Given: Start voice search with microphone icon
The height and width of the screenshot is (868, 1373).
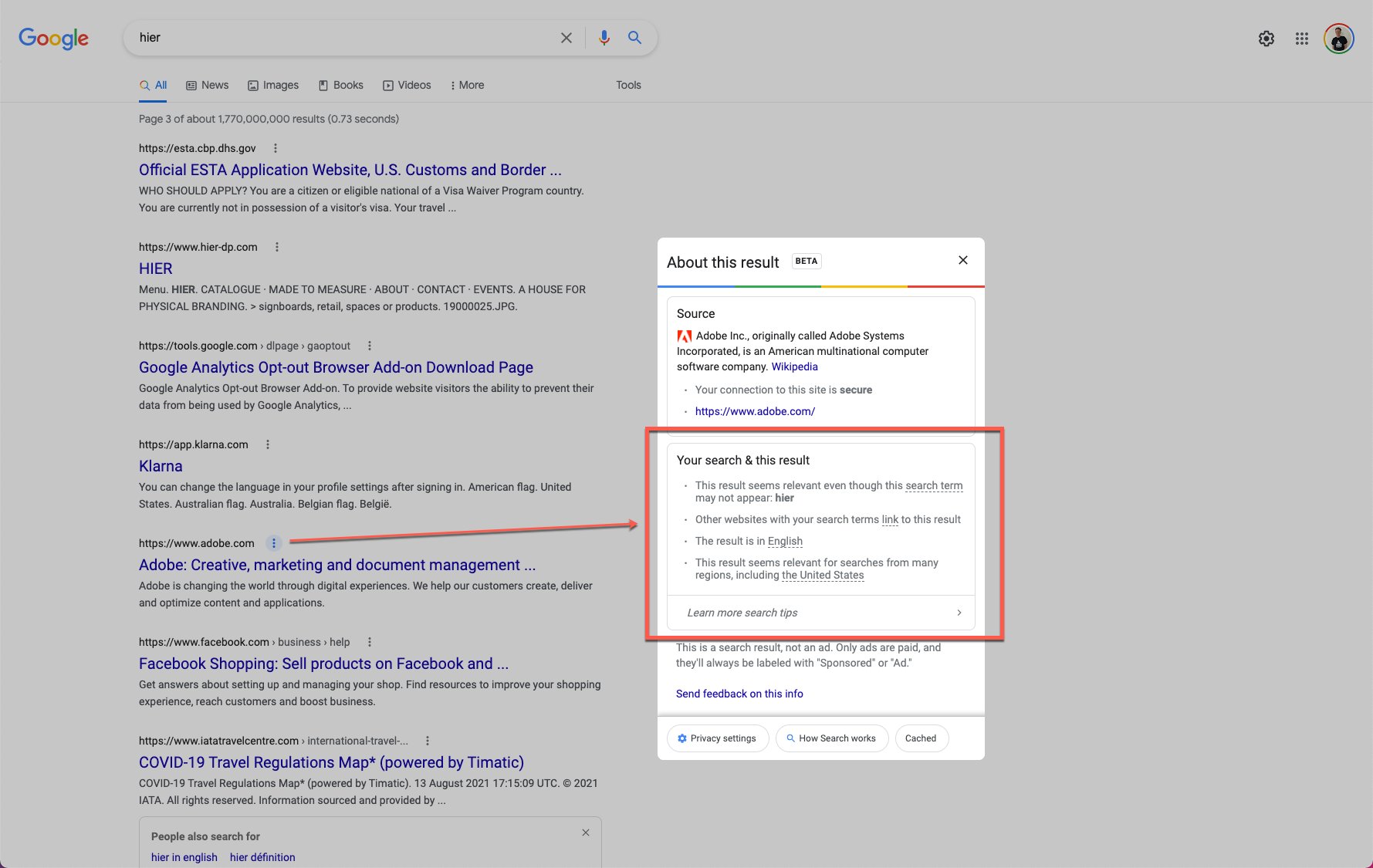Looking at the screenshot, I should (x=604, y=38).
